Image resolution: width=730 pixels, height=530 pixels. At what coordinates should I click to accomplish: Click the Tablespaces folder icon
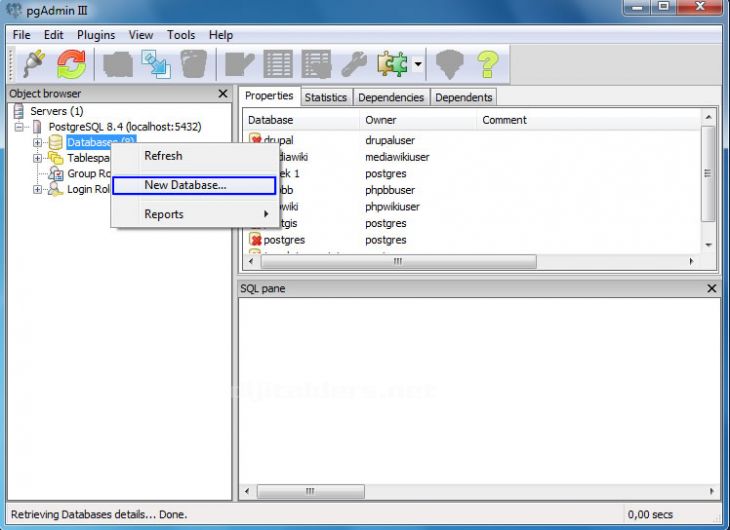[x=55, y=158]
